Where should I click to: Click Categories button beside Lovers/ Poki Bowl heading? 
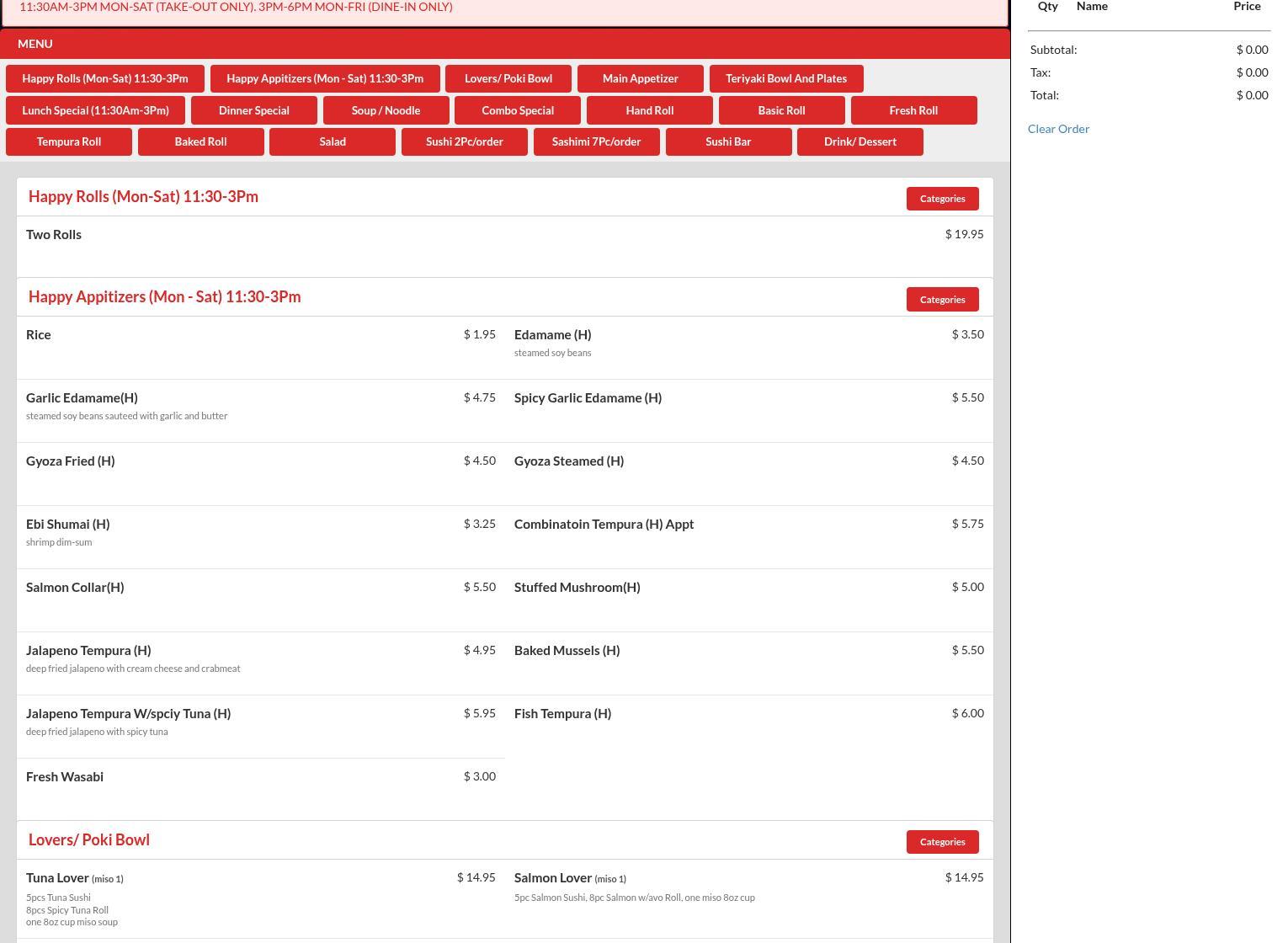click(x=942, y=842)
